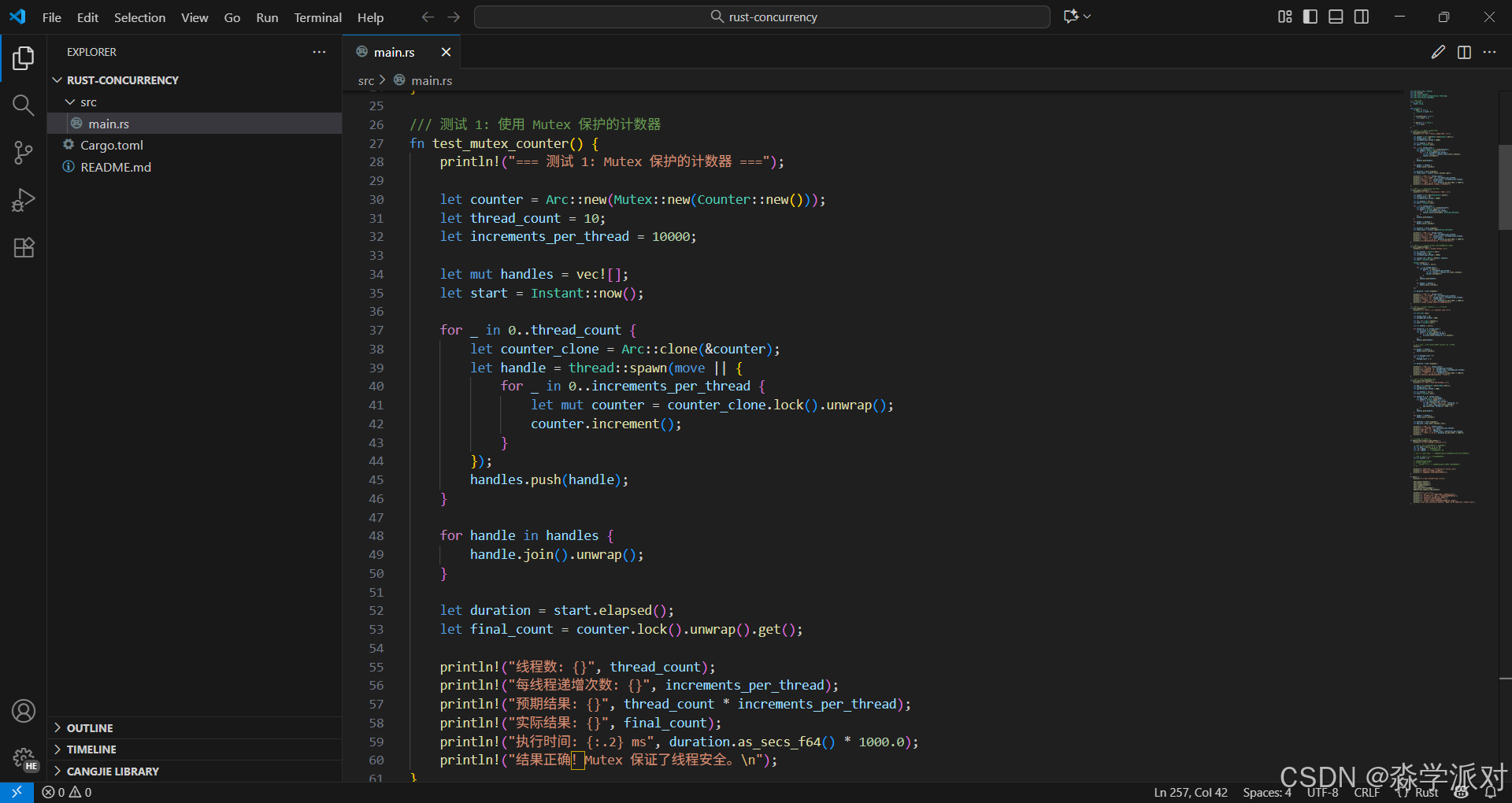
Task: Collapse the RUST-CONCURRENCY folder section
Action: click(195, 80)
